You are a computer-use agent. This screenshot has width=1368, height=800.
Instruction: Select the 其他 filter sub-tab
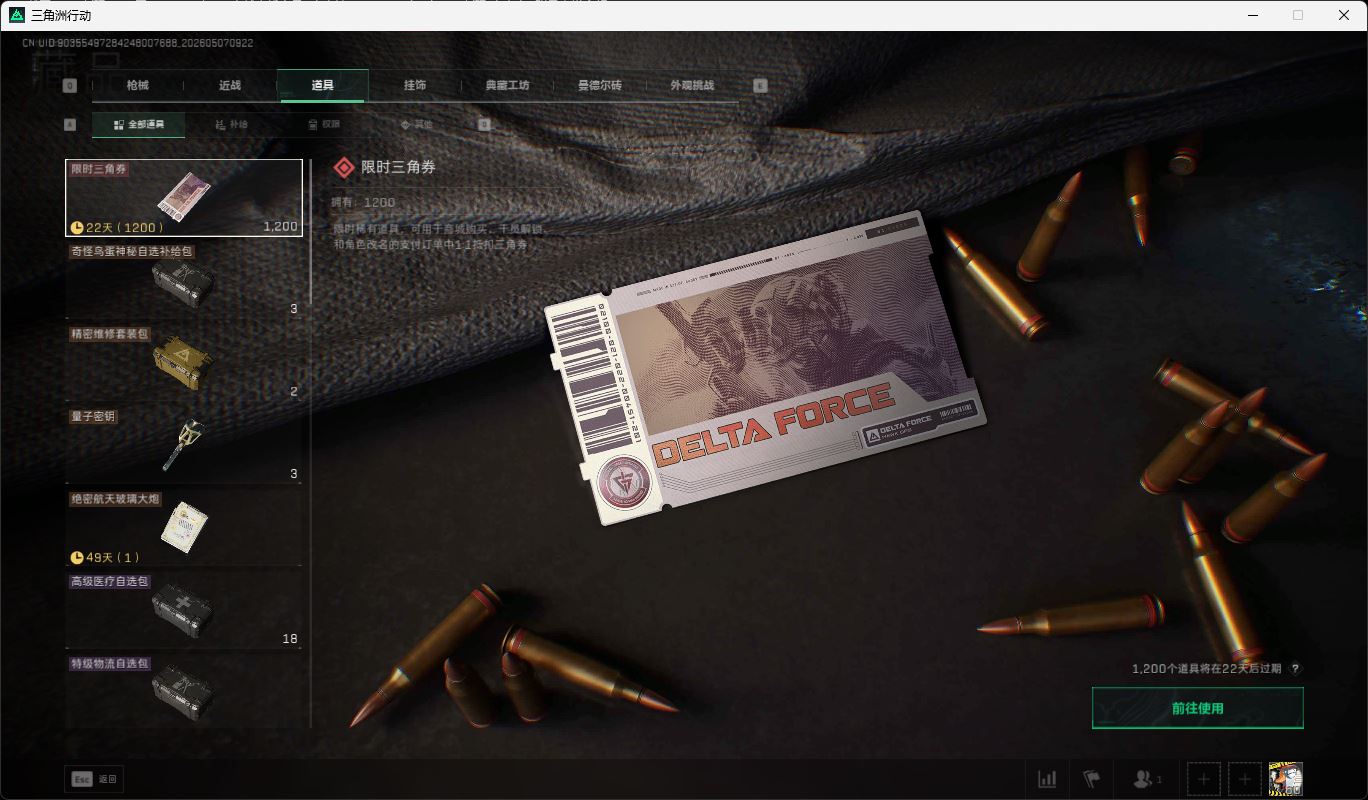tap(416, 125)
